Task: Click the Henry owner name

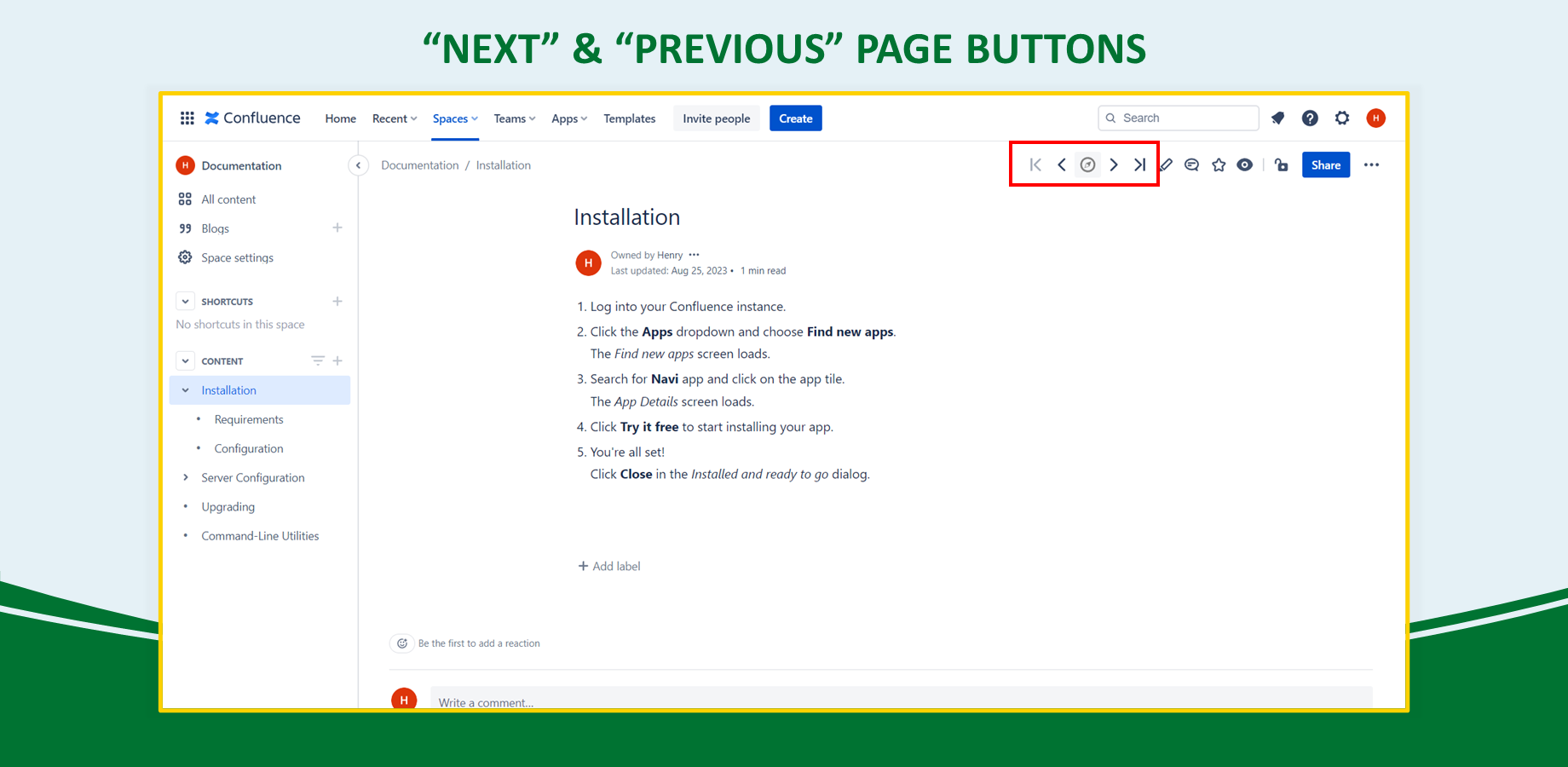Action: tap(670, 255)
